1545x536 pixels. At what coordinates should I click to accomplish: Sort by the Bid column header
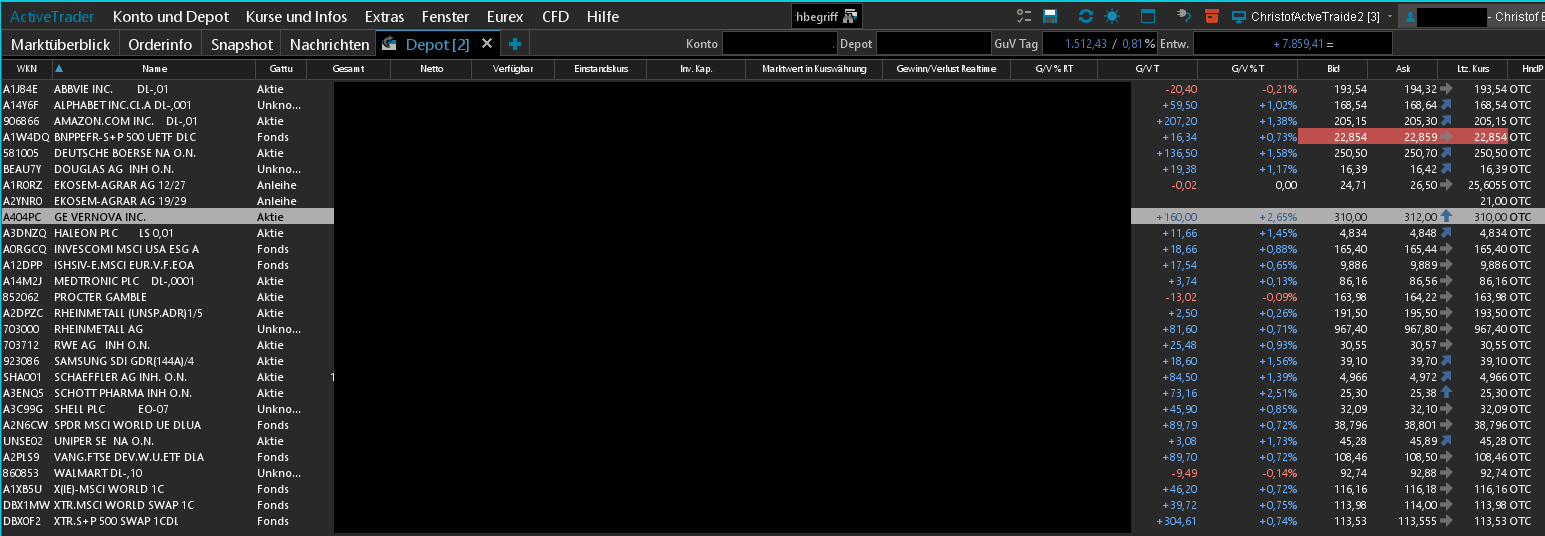click(x=1333, y=69)
